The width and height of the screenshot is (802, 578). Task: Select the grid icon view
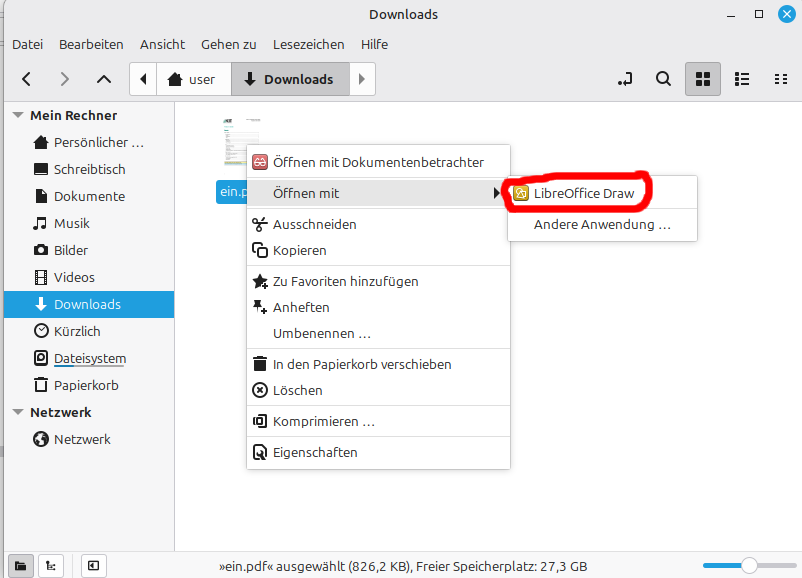point(702,79)
